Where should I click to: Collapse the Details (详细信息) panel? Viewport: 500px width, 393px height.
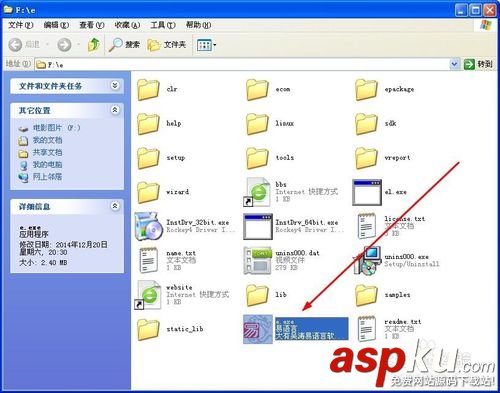click(x=115, y=206)
